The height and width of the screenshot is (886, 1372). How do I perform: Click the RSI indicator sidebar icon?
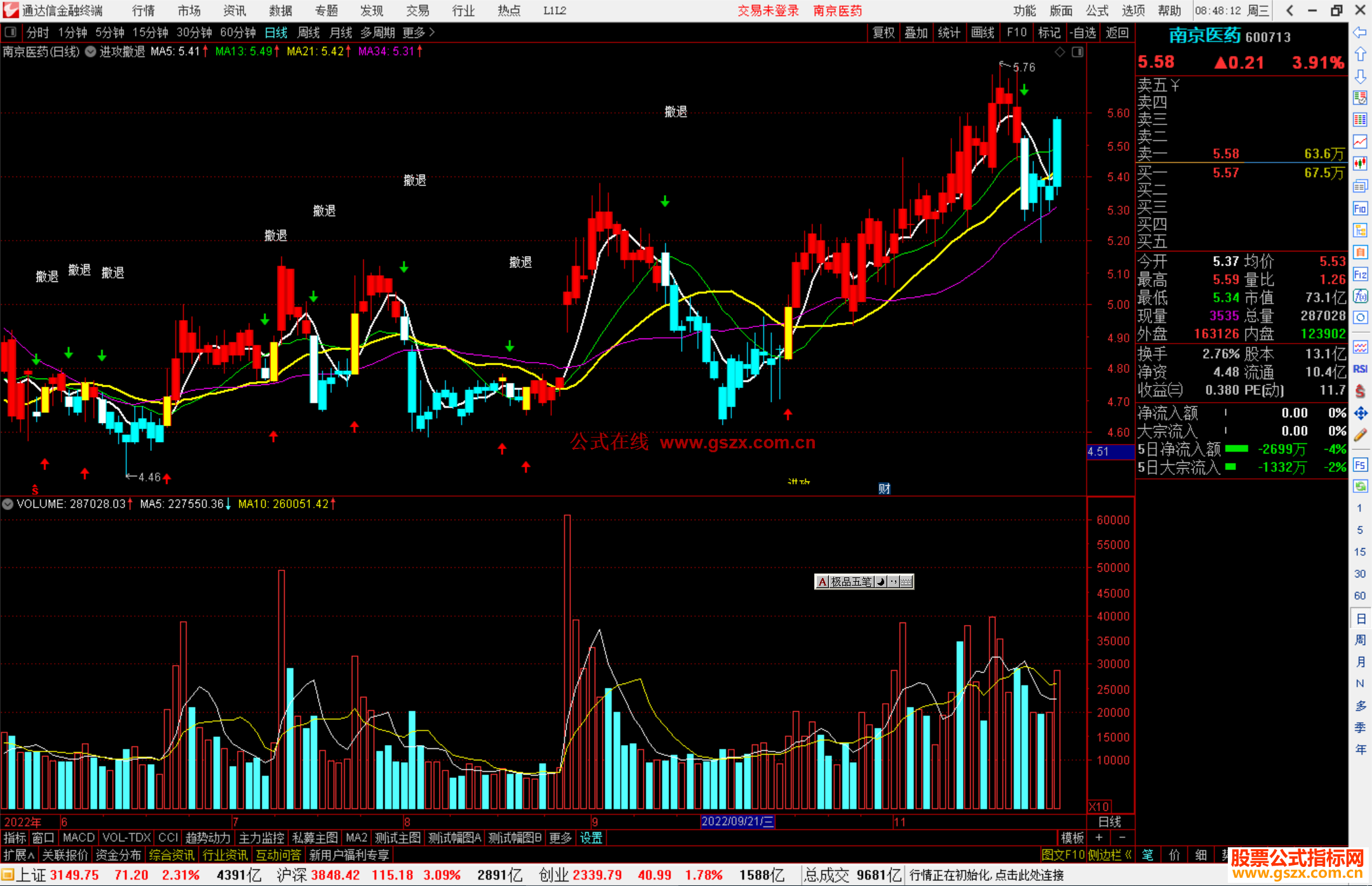pyautogui.click(x=1360, y=369)
